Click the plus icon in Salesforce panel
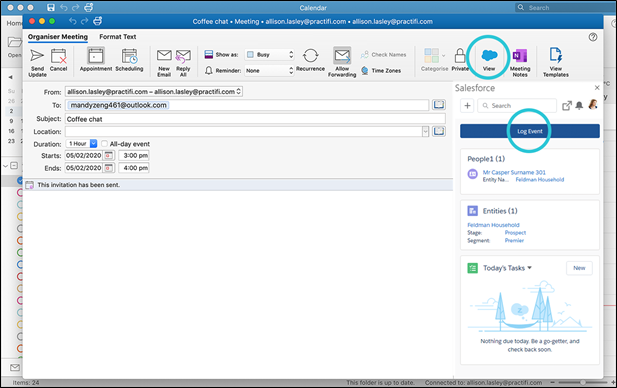This screenshot has width=617, height=388. click(467, 105)
